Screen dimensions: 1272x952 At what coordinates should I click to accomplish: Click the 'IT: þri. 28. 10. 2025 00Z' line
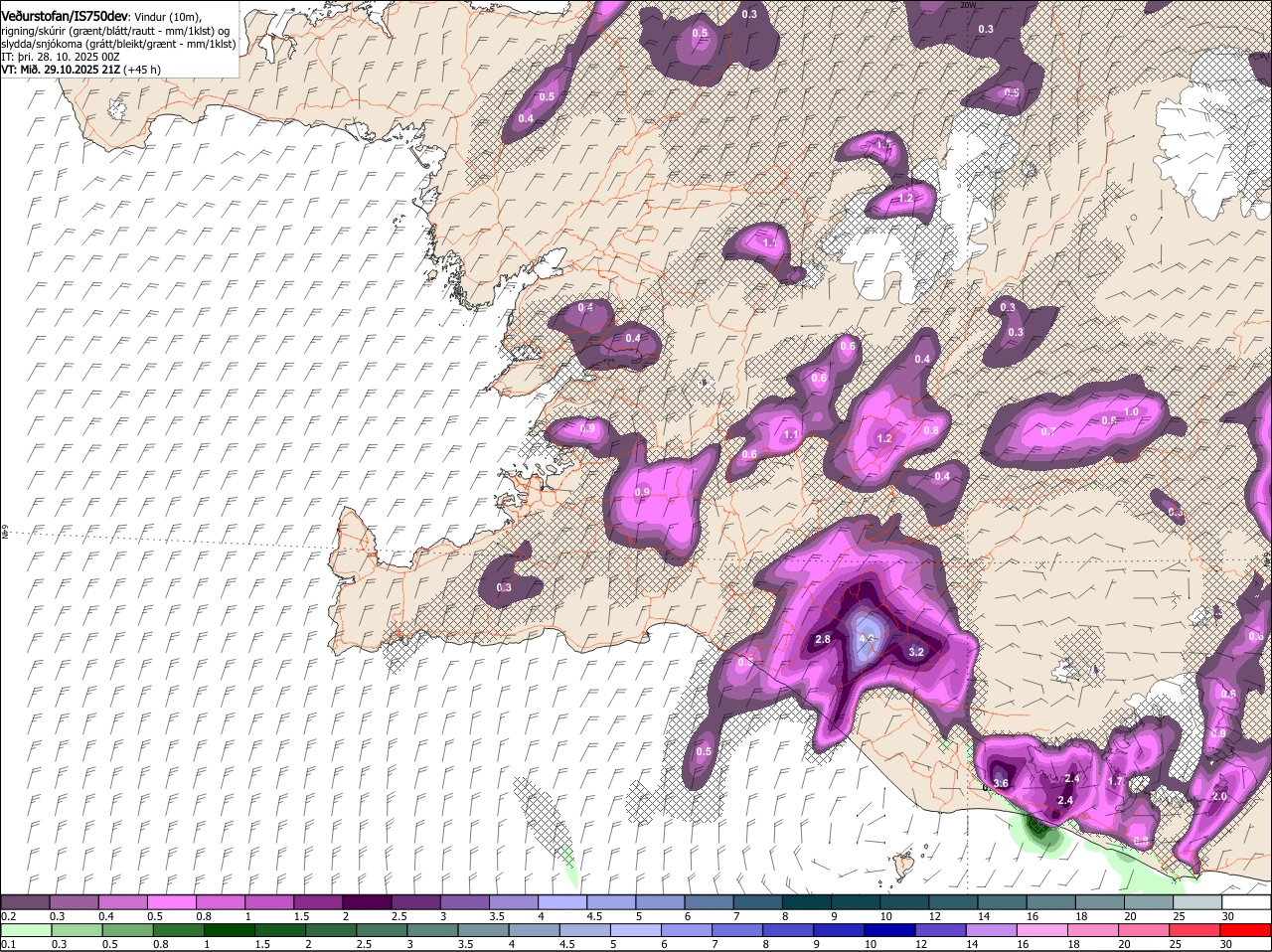point(59,57)
